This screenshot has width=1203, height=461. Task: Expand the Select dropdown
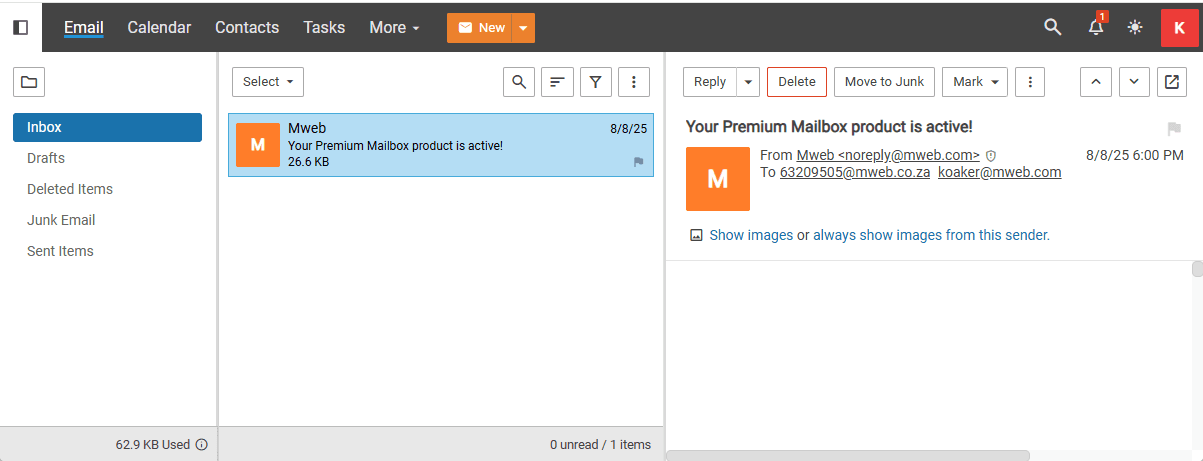(x=268, y=82)
